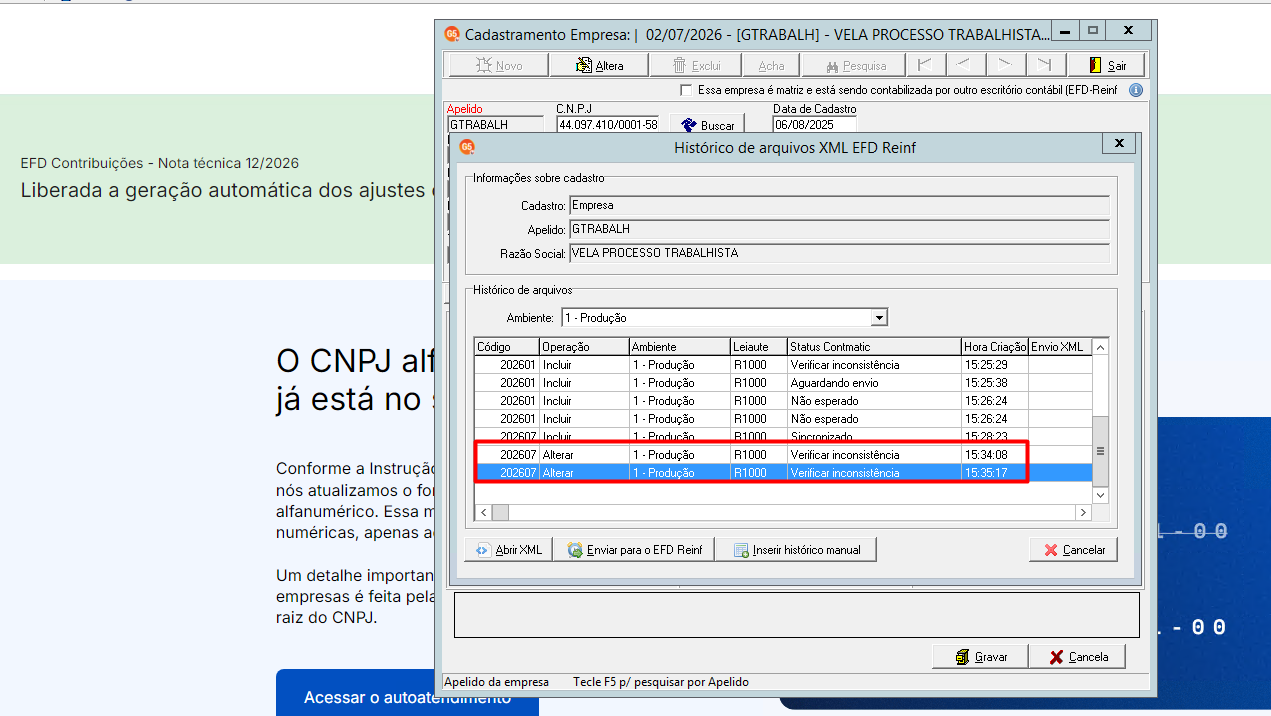The width and height of the screenshot is (1271, 716).
Task: Click the Abrir XML button
Action: point(508,550)
